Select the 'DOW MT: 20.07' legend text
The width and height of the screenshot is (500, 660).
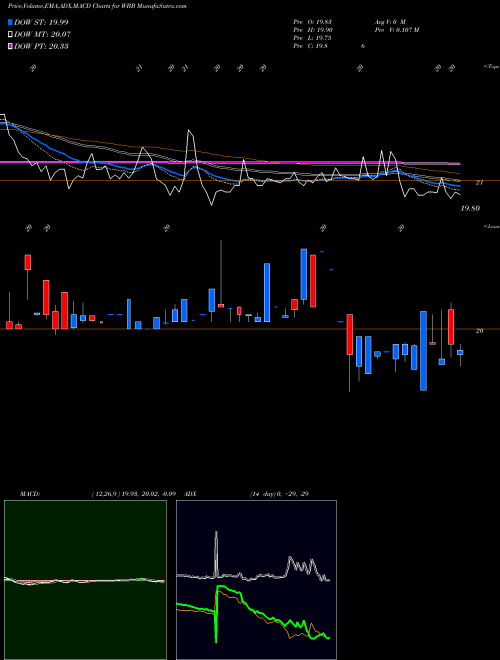coord(43,35)
